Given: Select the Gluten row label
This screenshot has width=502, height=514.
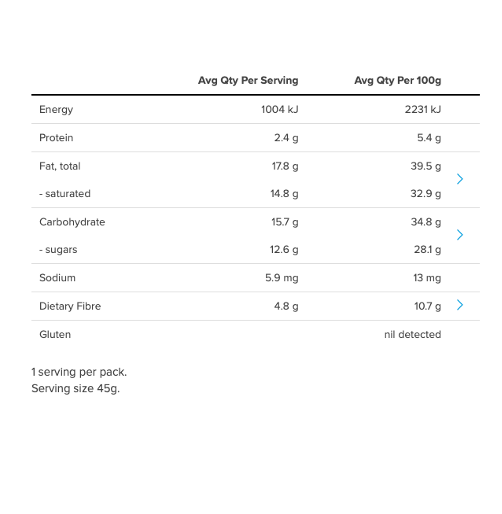Looking at the screenshot, I should pos(55,334).
